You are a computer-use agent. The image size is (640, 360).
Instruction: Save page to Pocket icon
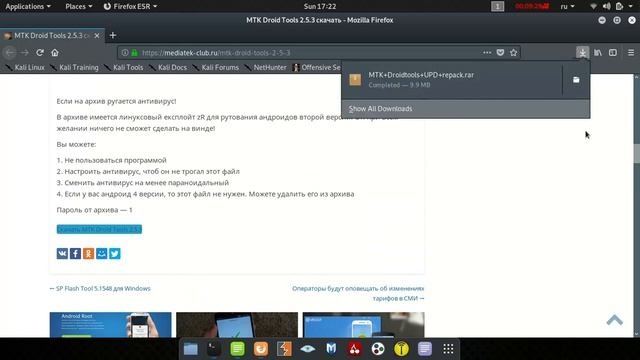coord(500,52)
